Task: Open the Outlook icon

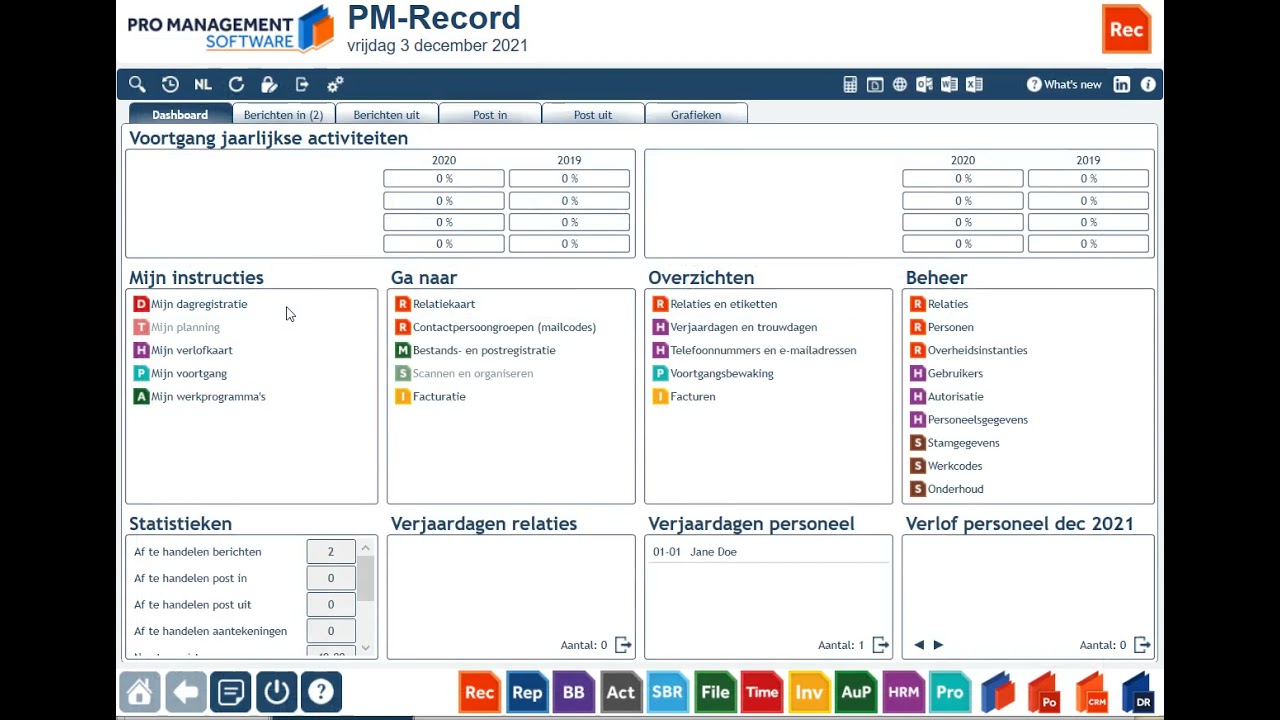Action: (924, 85)
